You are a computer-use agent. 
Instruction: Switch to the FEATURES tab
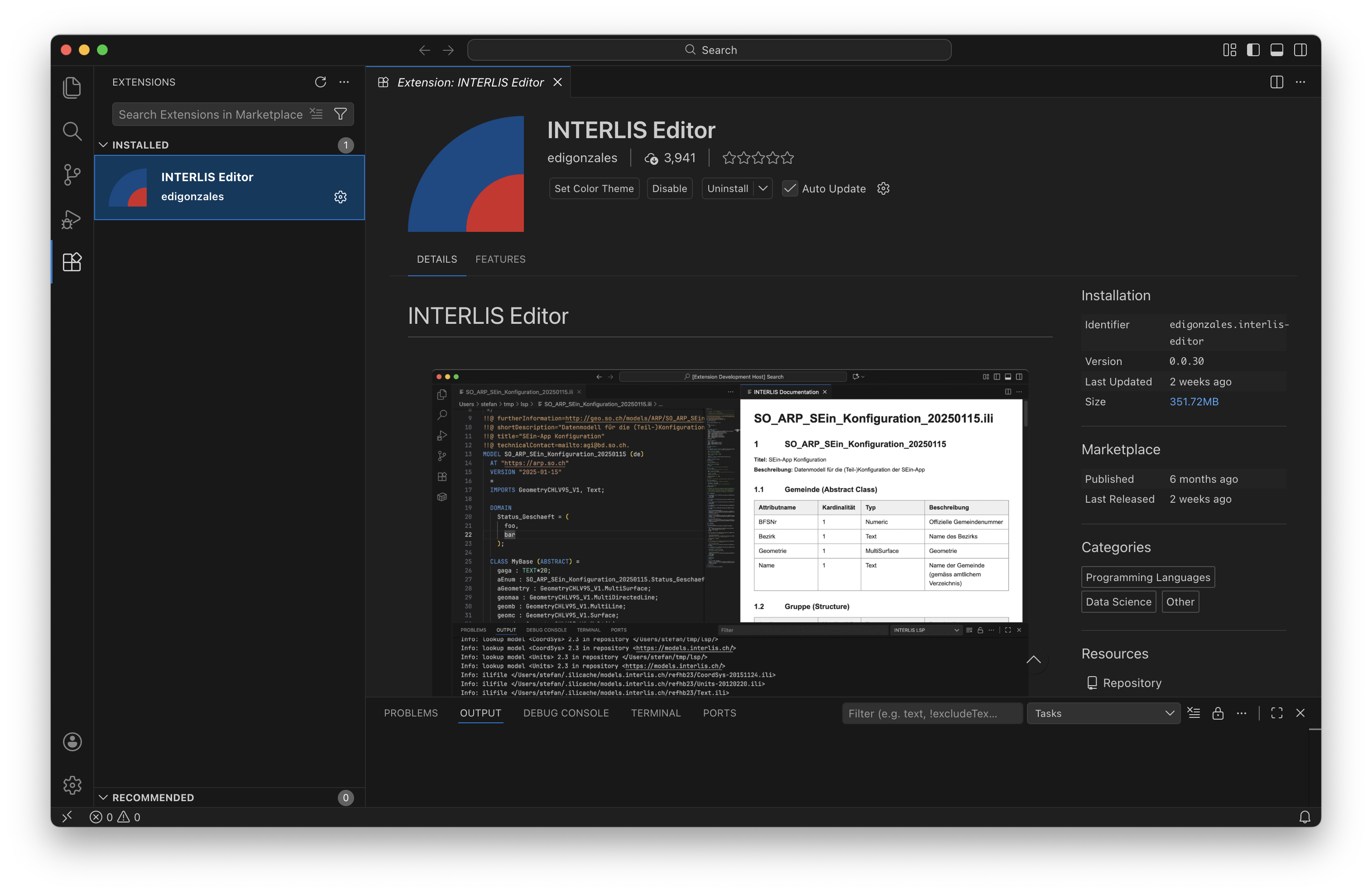click(500, 260)
